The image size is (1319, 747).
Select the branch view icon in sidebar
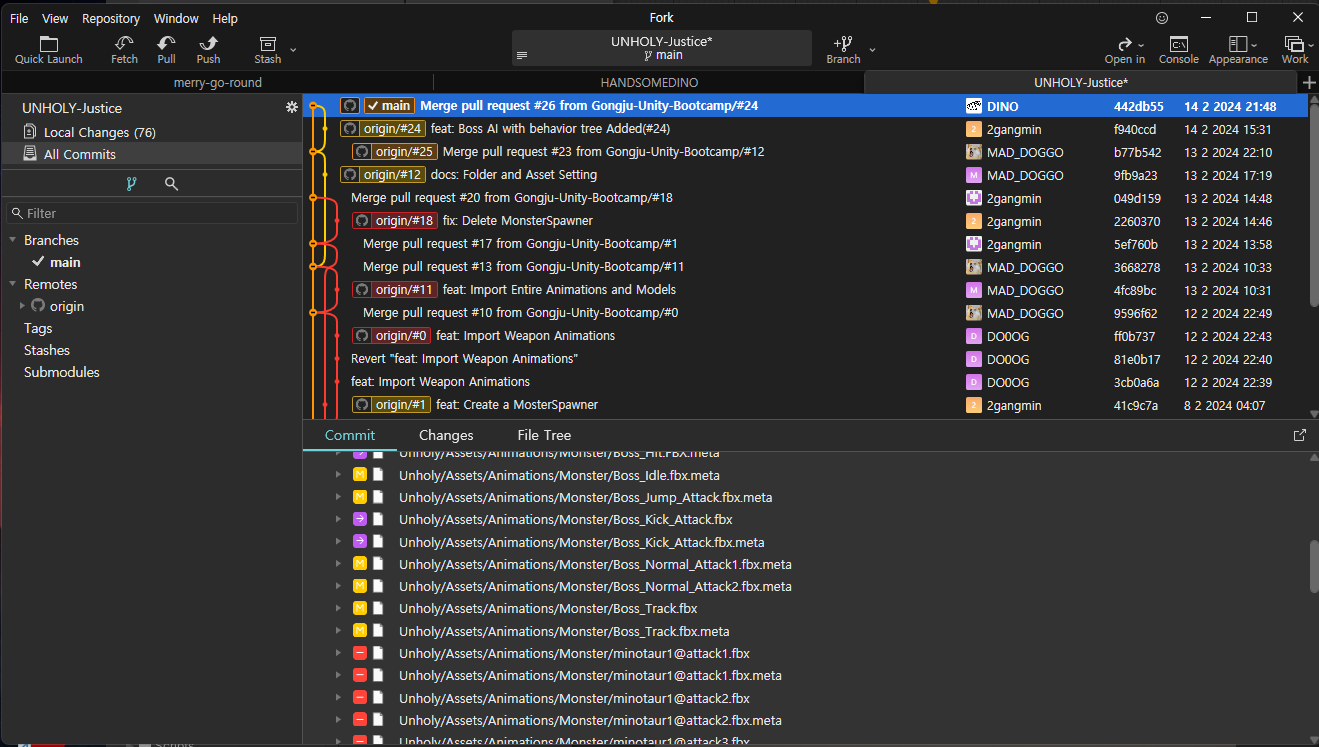[x=131, y=184]
